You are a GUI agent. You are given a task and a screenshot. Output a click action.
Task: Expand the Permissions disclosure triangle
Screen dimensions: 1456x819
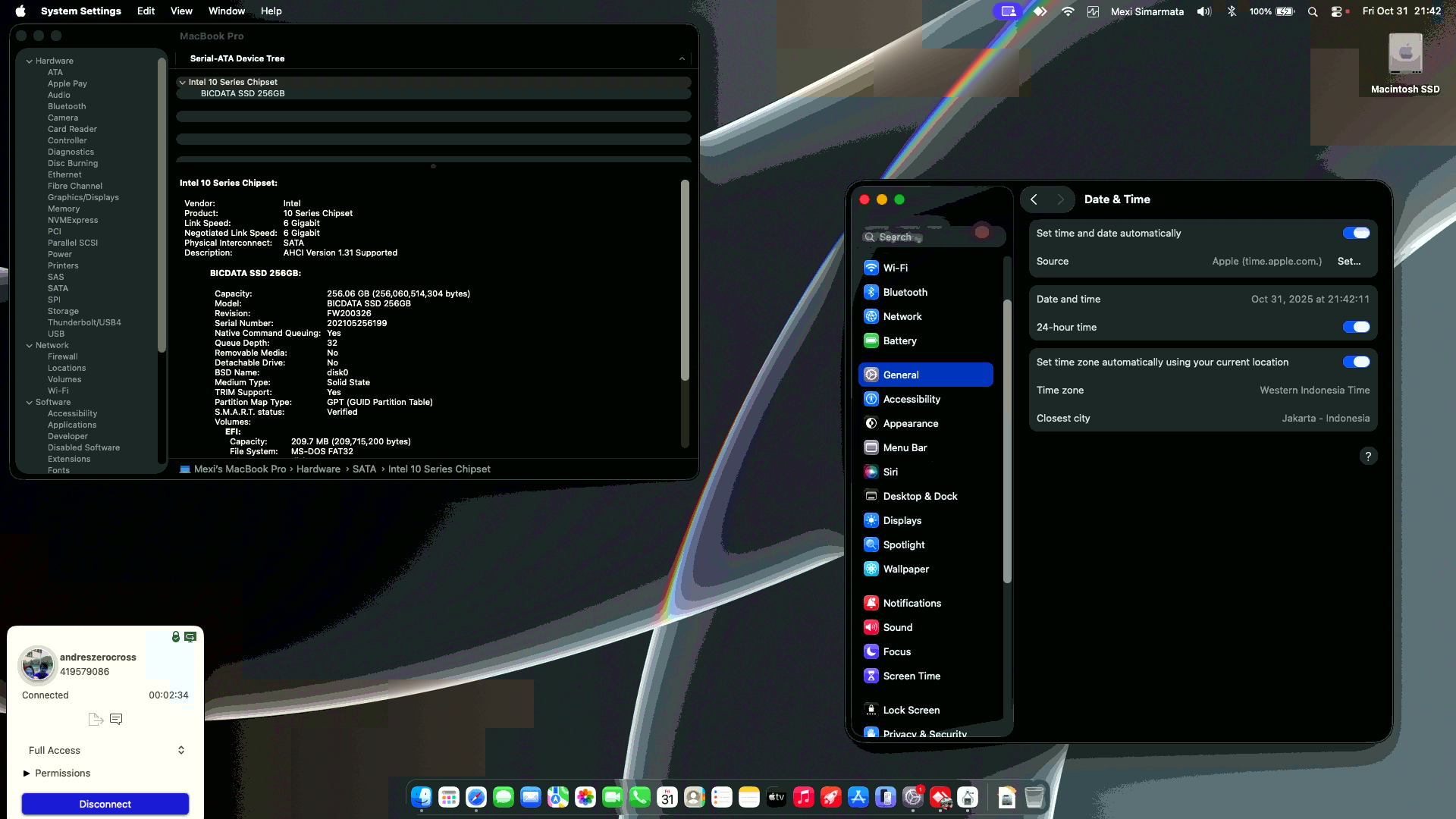pos(27,773)
